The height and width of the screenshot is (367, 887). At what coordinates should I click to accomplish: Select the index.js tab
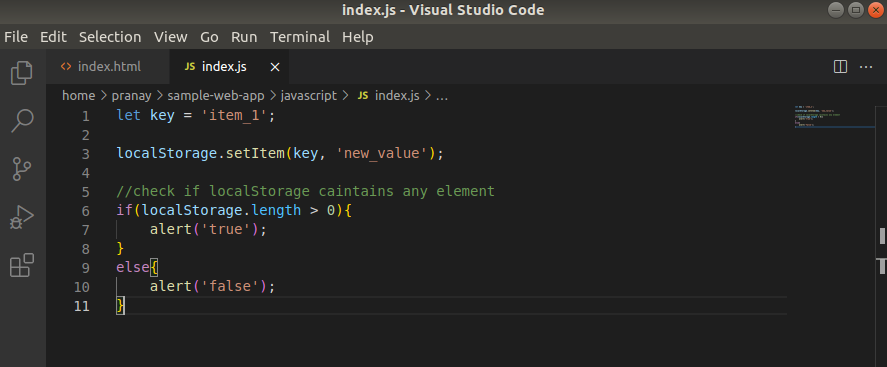229,67
